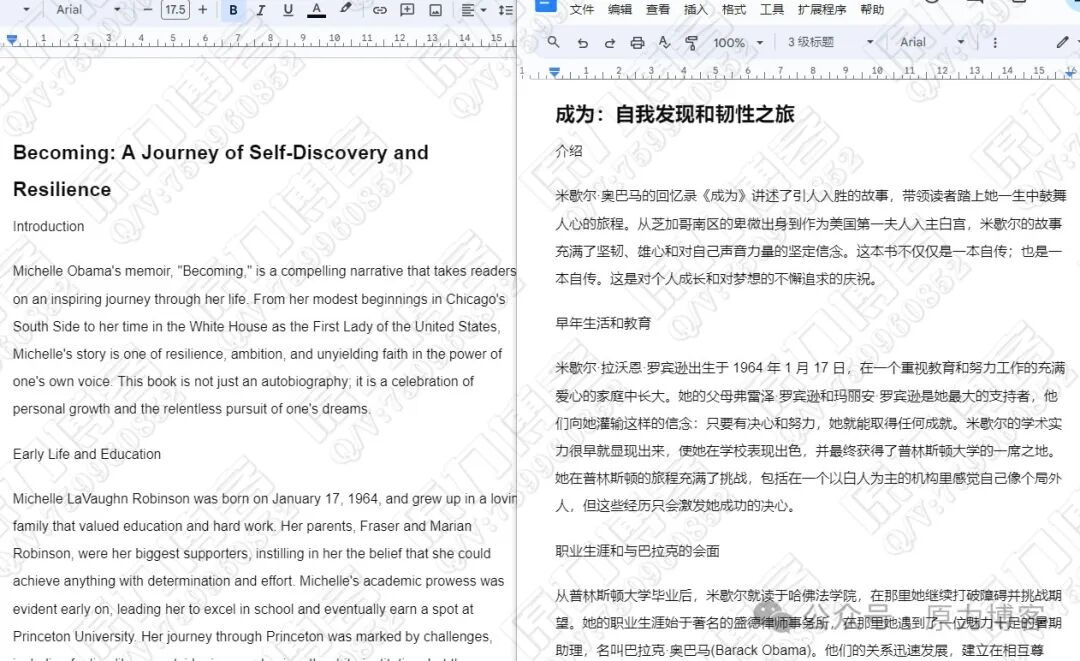Click paragraph line starting Michelle LaVaughn Robinson
This screenshot has width=1080, height=661.
[x=264, y=499]
